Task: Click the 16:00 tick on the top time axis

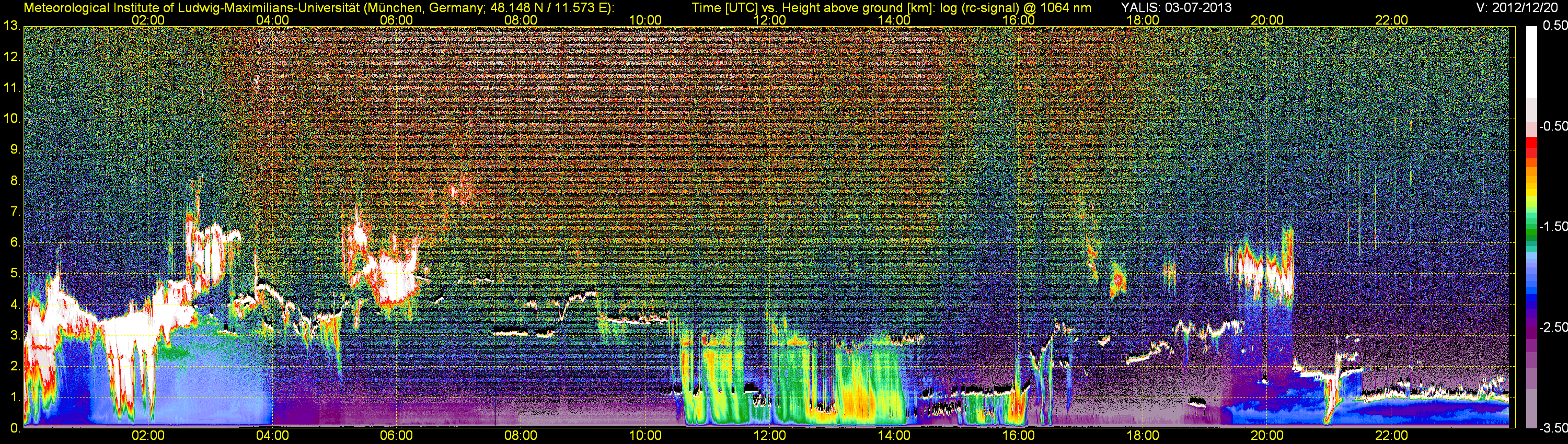Action: coord(1018,20)
